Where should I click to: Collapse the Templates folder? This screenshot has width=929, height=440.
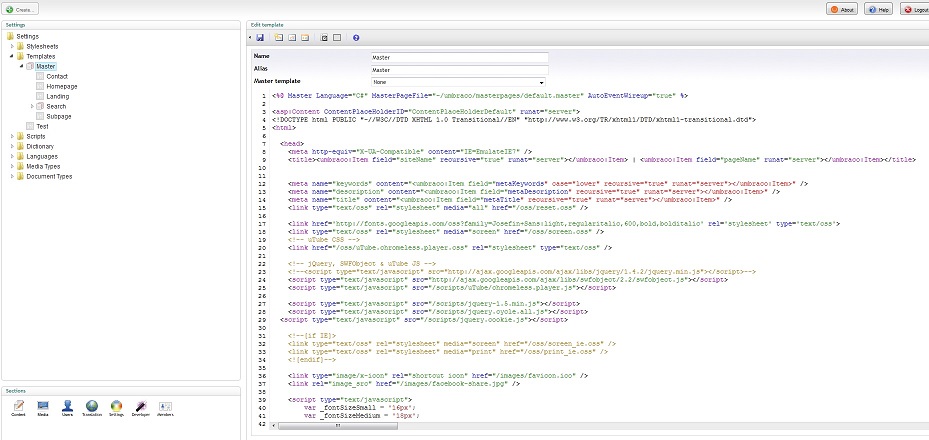tap(13, 56)
